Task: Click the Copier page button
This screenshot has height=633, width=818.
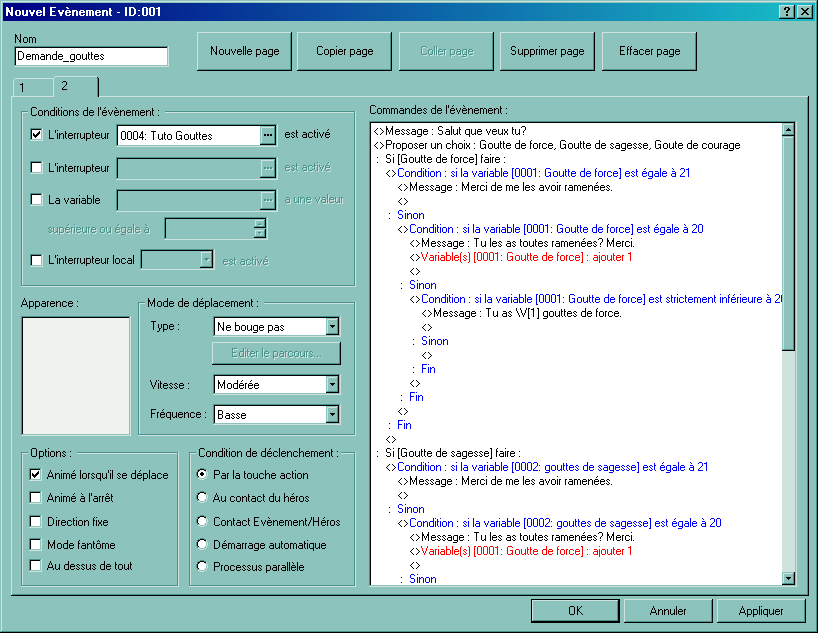Action: click(x=345, y=51)
